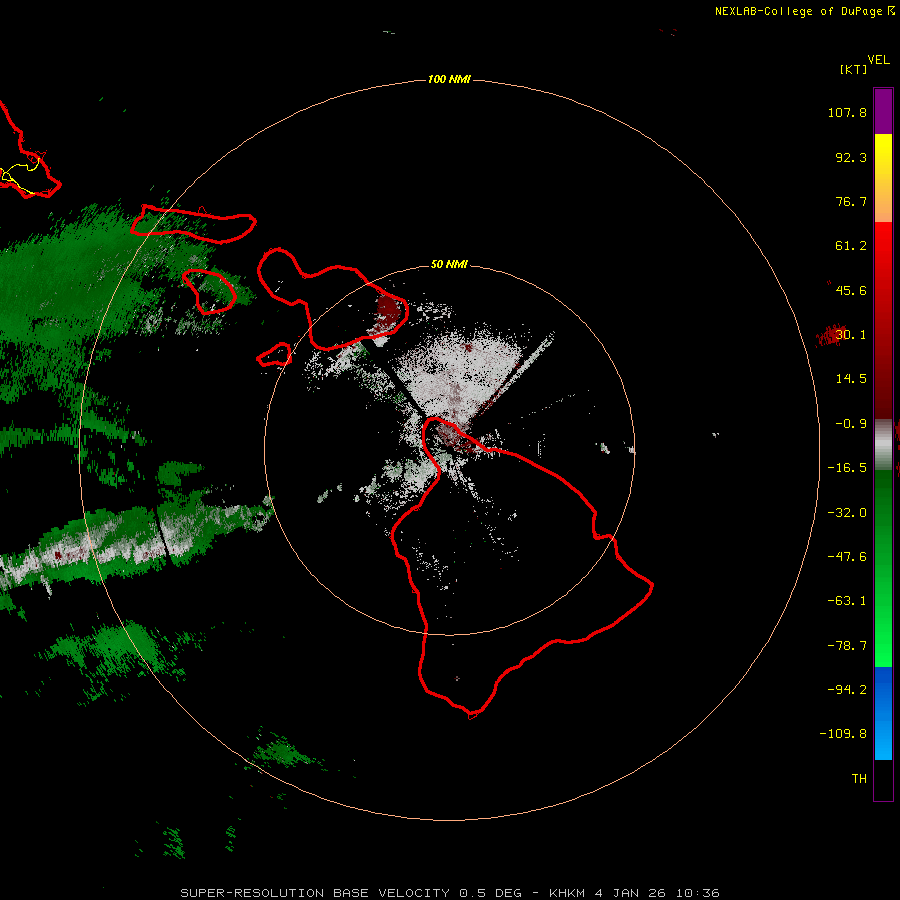Click the 100 NMI range ring label
This screenshot has width=900, height=900.
point(449,79)
